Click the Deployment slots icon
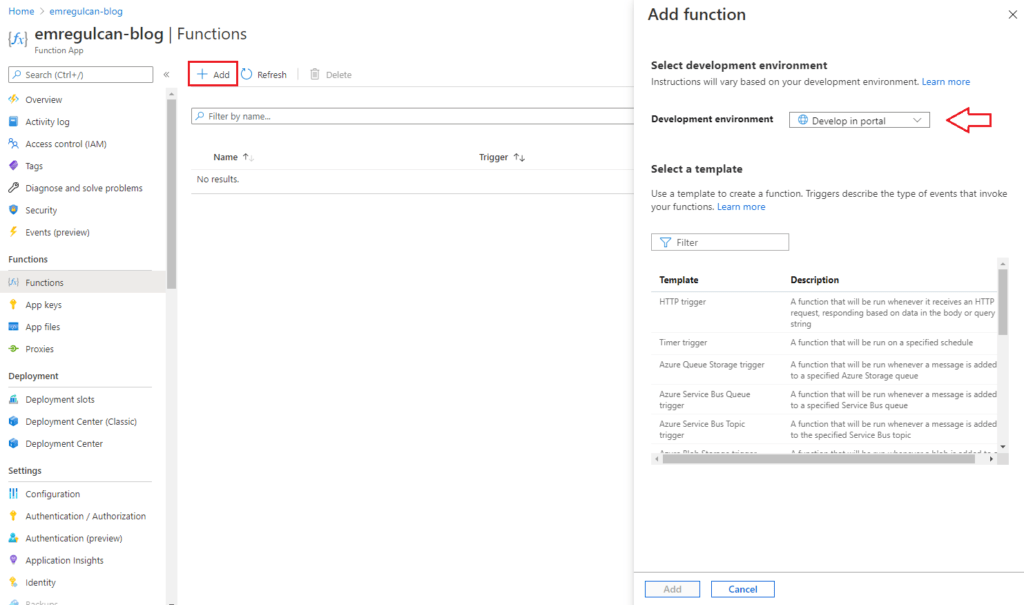This screenshot has width=1024, height=605. tap(13, 399)
